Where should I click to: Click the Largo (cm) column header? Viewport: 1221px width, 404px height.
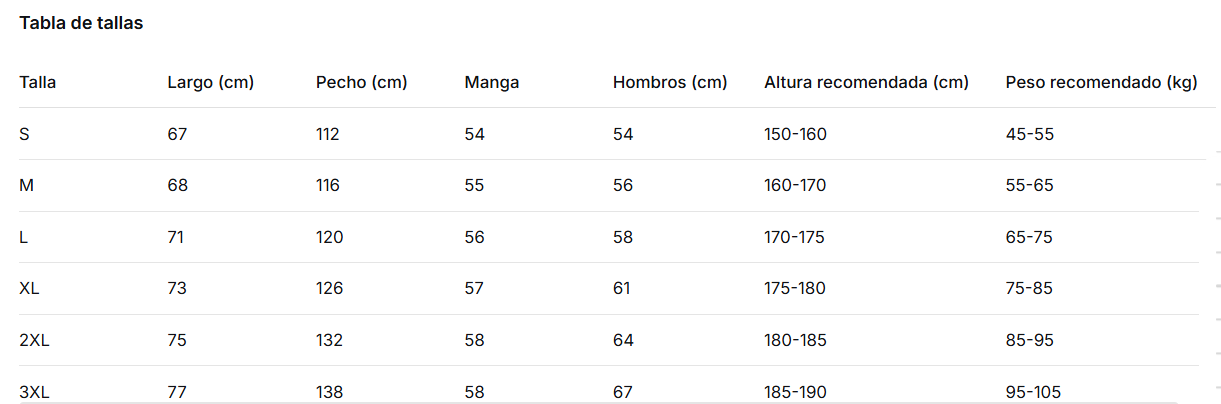(x=211, y=82)
